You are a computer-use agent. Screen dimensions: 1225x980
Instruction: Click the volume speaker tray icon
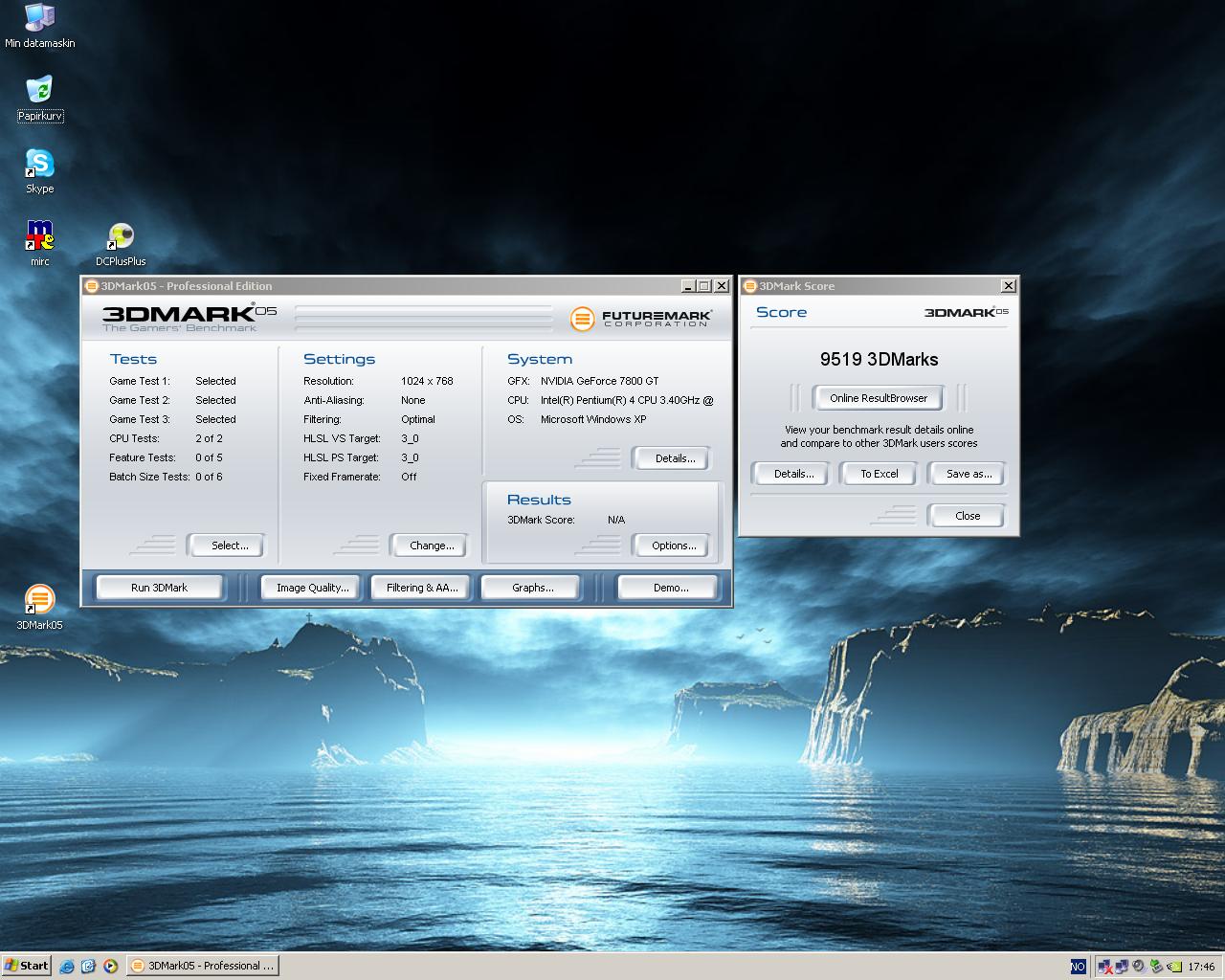pyautogui.click(x=1139, y=967)
